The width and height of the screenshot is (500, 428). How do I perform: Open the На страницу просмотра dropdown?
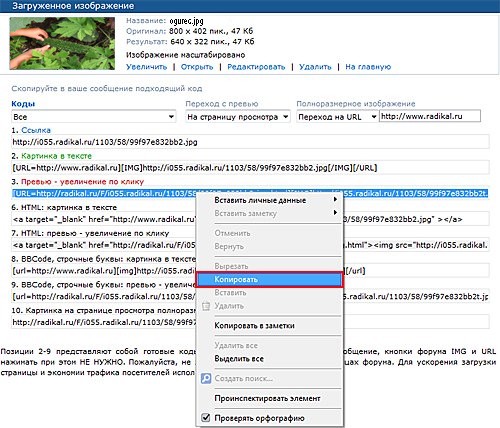[x=238, y=117]
